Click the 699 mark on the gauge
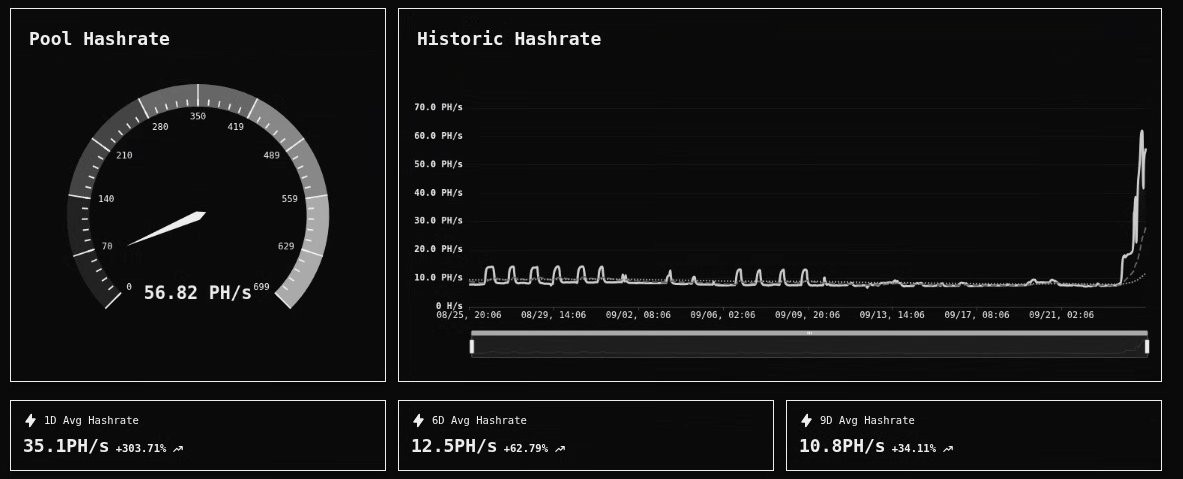Viewport: 1183px width, 479px height. [x=262, y=287]
